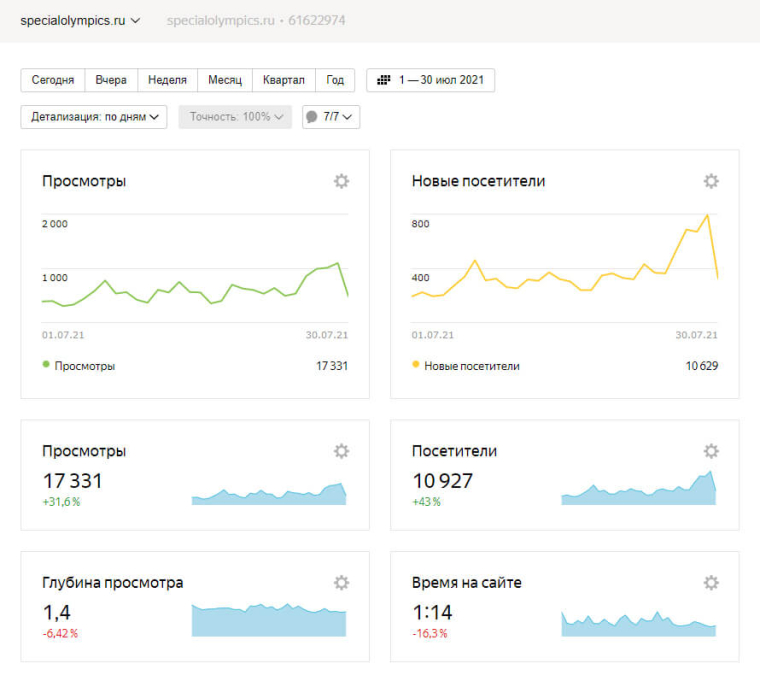
Task: Open gear settings for Глубина просмотра widget
Action: pyautogui.click(x=341, y=583)
